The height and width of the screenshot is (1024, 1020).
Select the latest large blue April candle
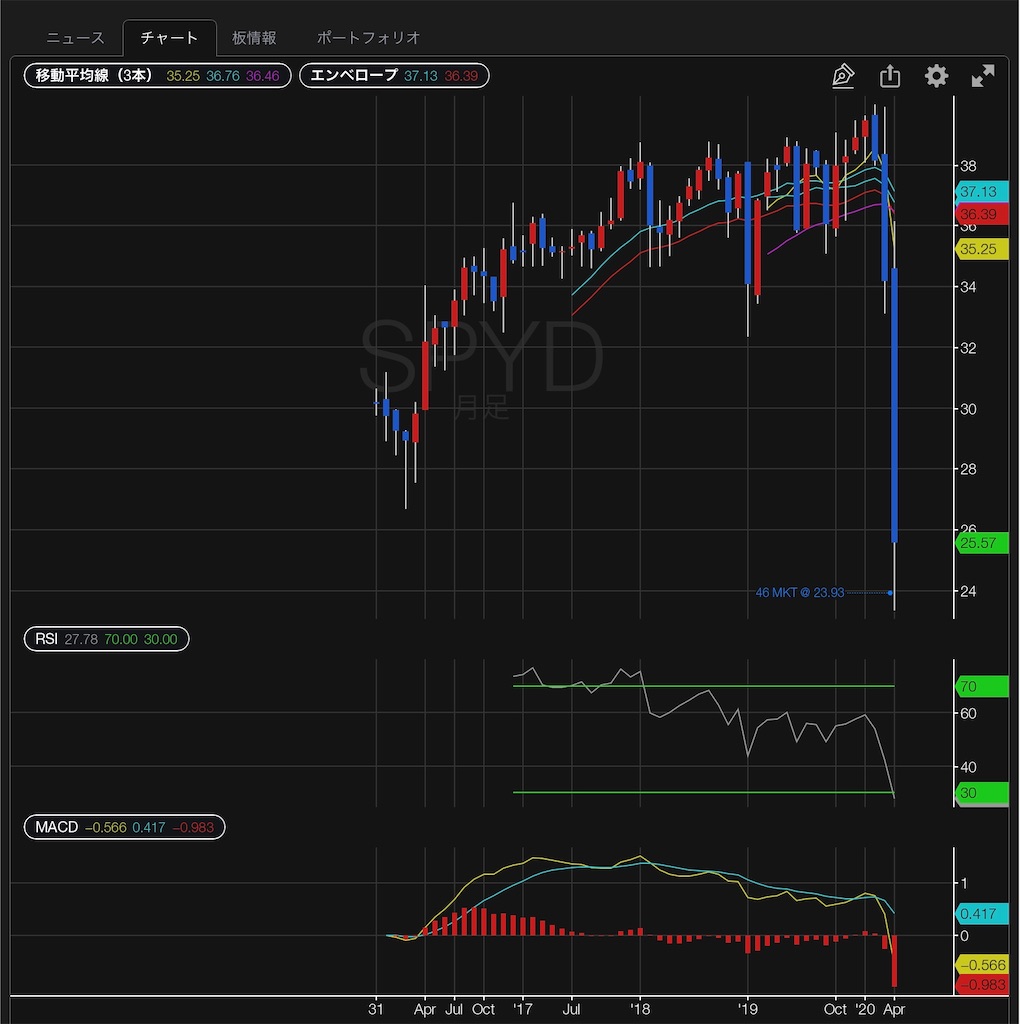[x=894, y=405]
